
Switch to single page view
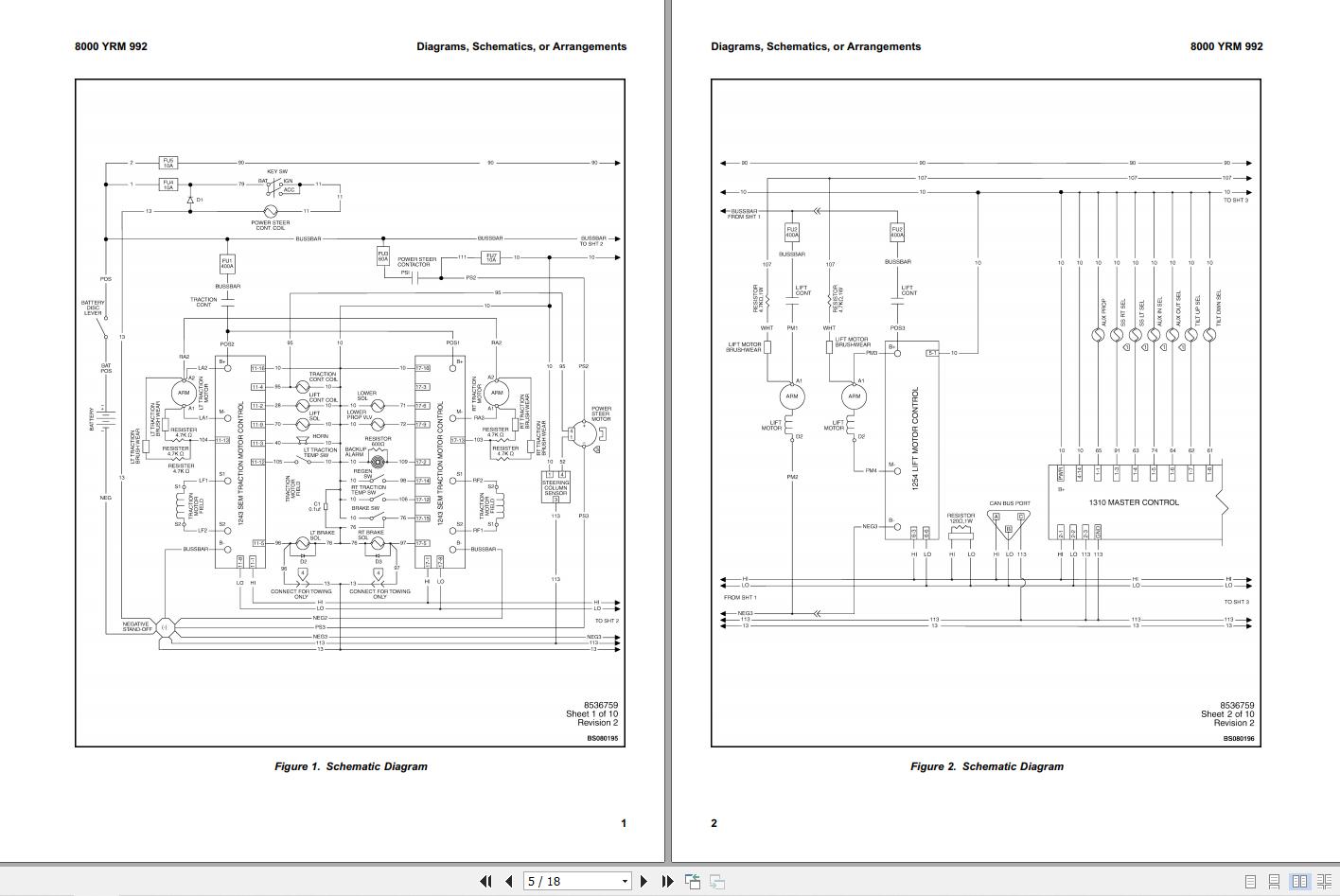click(x=1250, y=882)
